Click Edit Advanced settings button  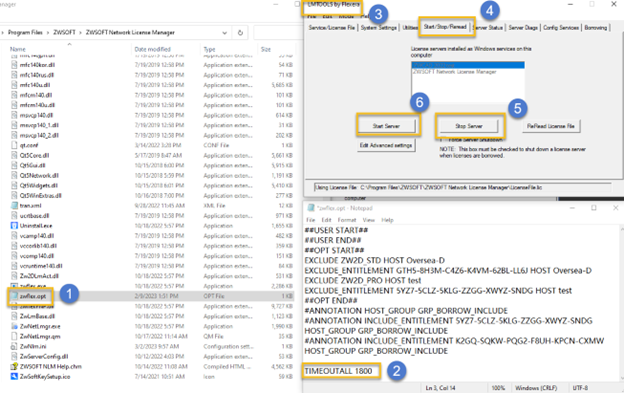[386, 145]
